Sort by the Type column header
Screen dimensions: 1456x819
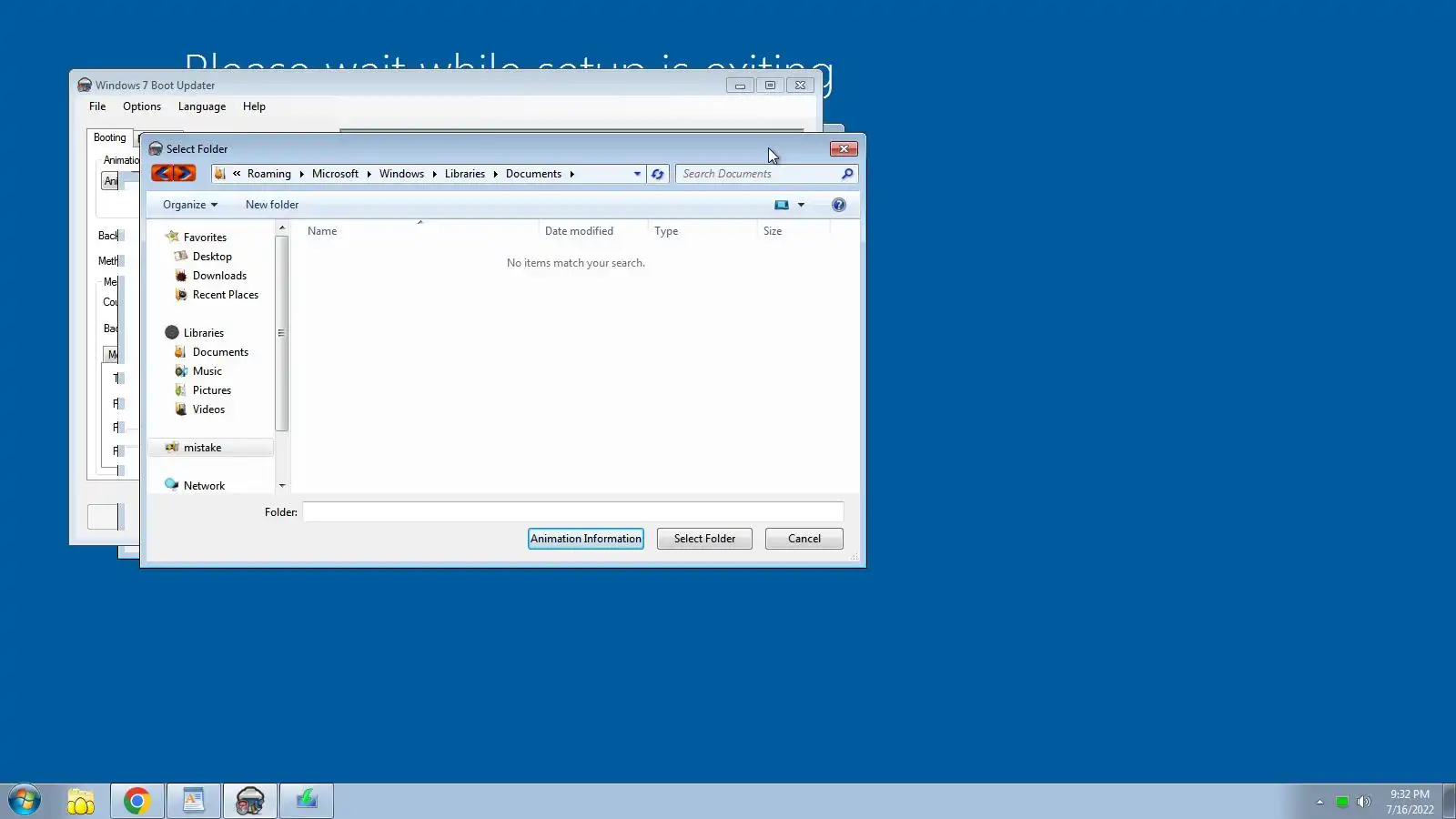(x=702, y=231)
